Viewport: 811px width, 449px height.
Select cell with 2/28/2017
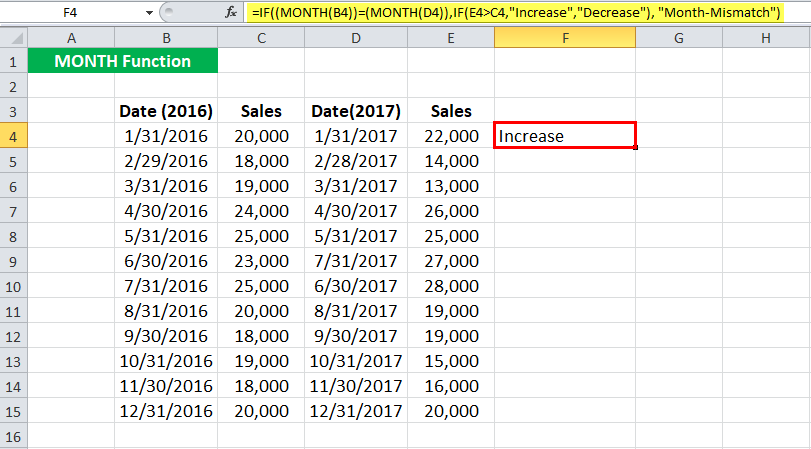356,161
